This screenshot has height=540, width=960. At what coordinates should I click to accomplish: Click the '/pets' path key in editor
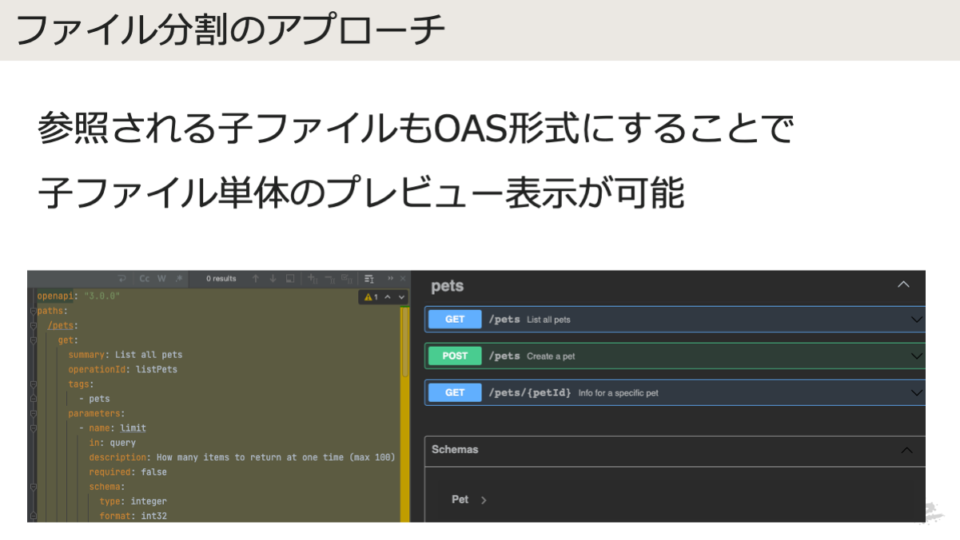61,326
